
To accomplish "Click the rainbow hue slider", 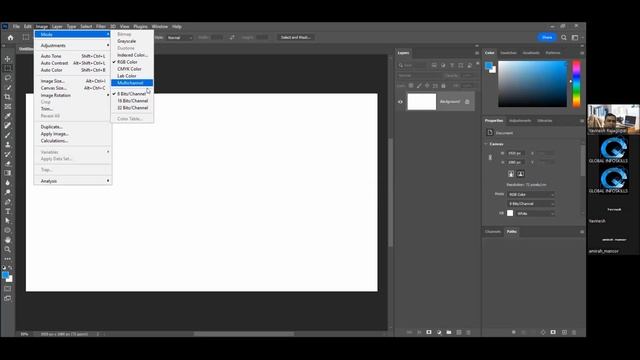I will (576, 84).
